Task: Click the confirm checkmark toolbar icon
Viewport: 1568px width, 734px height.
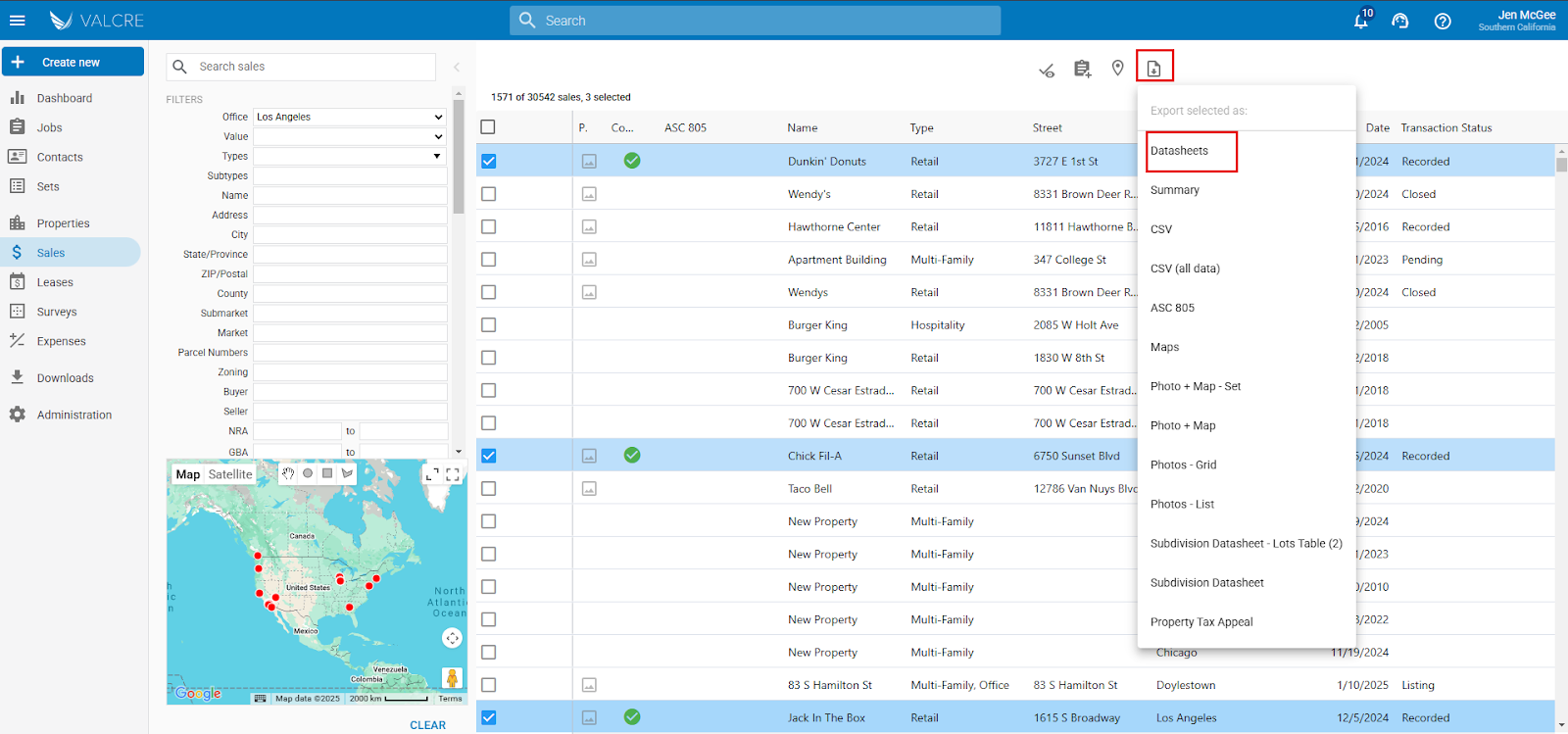Action: (1047, 70)
